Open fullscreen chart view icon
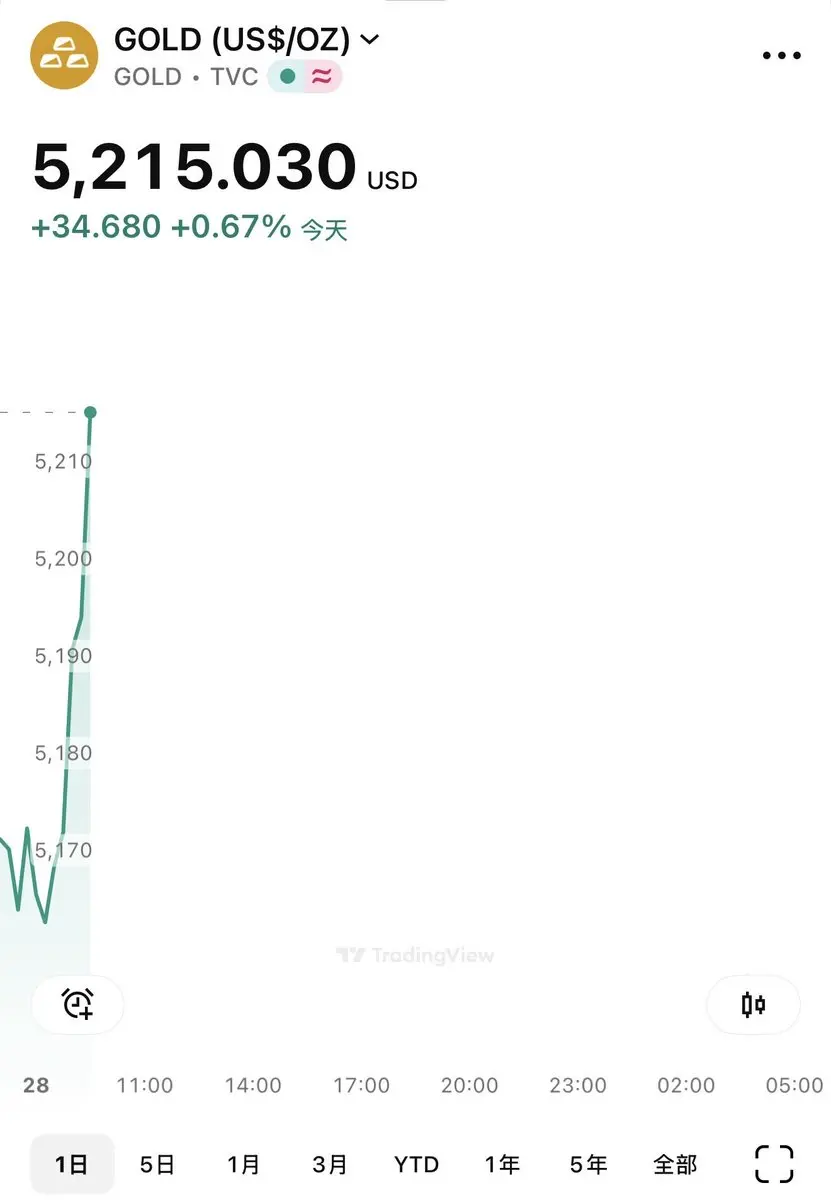The width and height of the screenshot is (831, 1200). (x=773, y=1164)
